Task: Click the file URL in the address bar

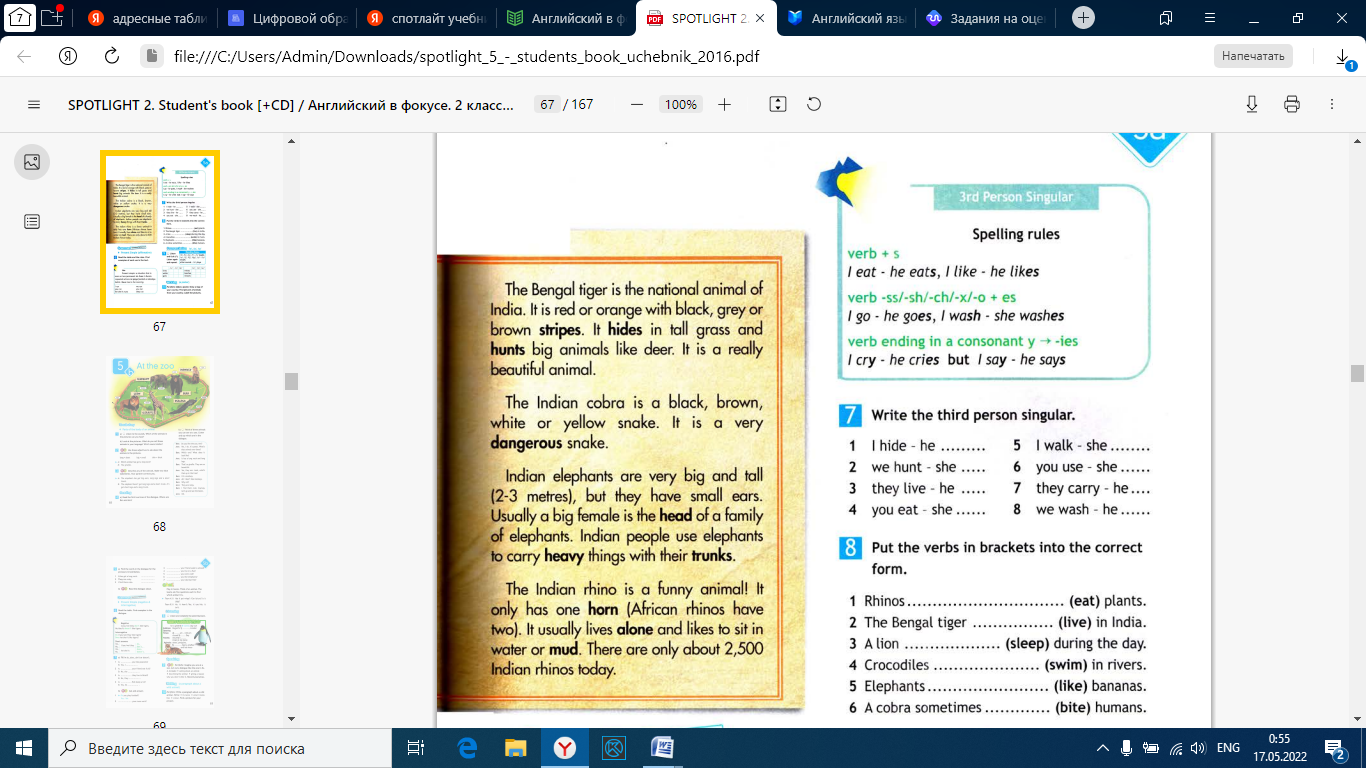Action: [467, 56]
